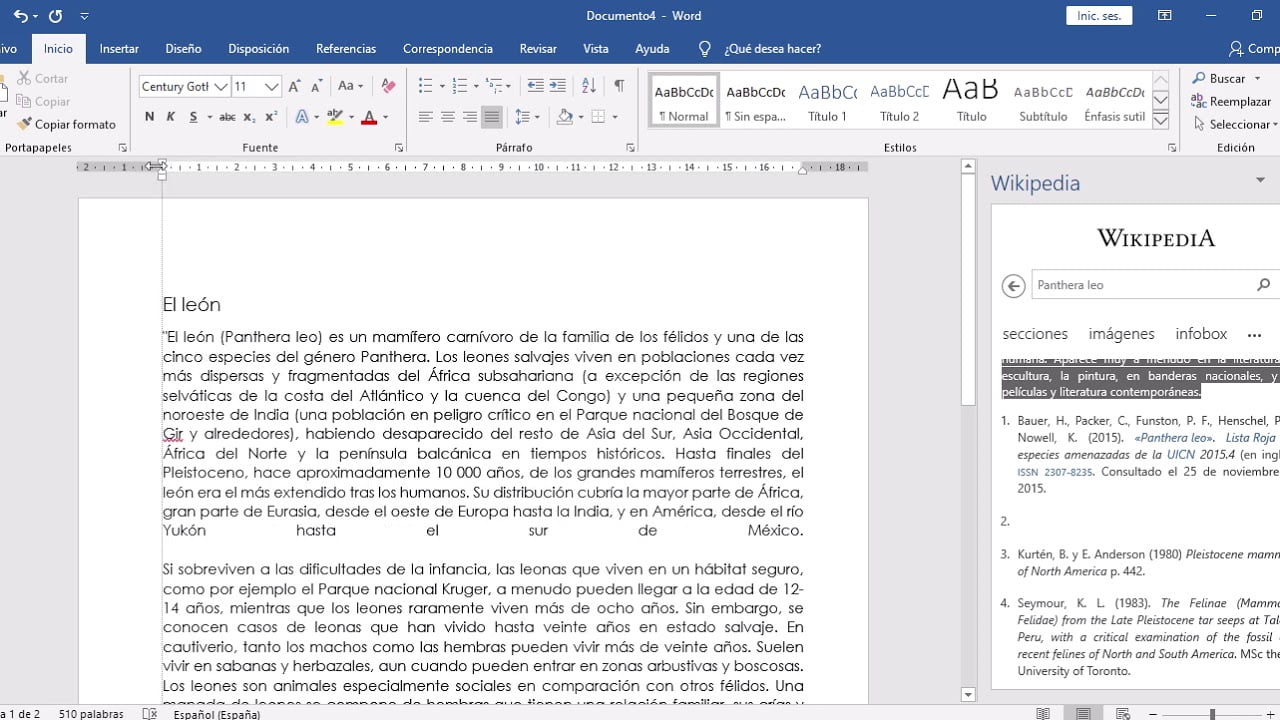The width and height of the screenshot is (1280, 720).
Task: Toggle show paragraph marks (¶)
Action: pyautogui.click(x=619, y=87)
